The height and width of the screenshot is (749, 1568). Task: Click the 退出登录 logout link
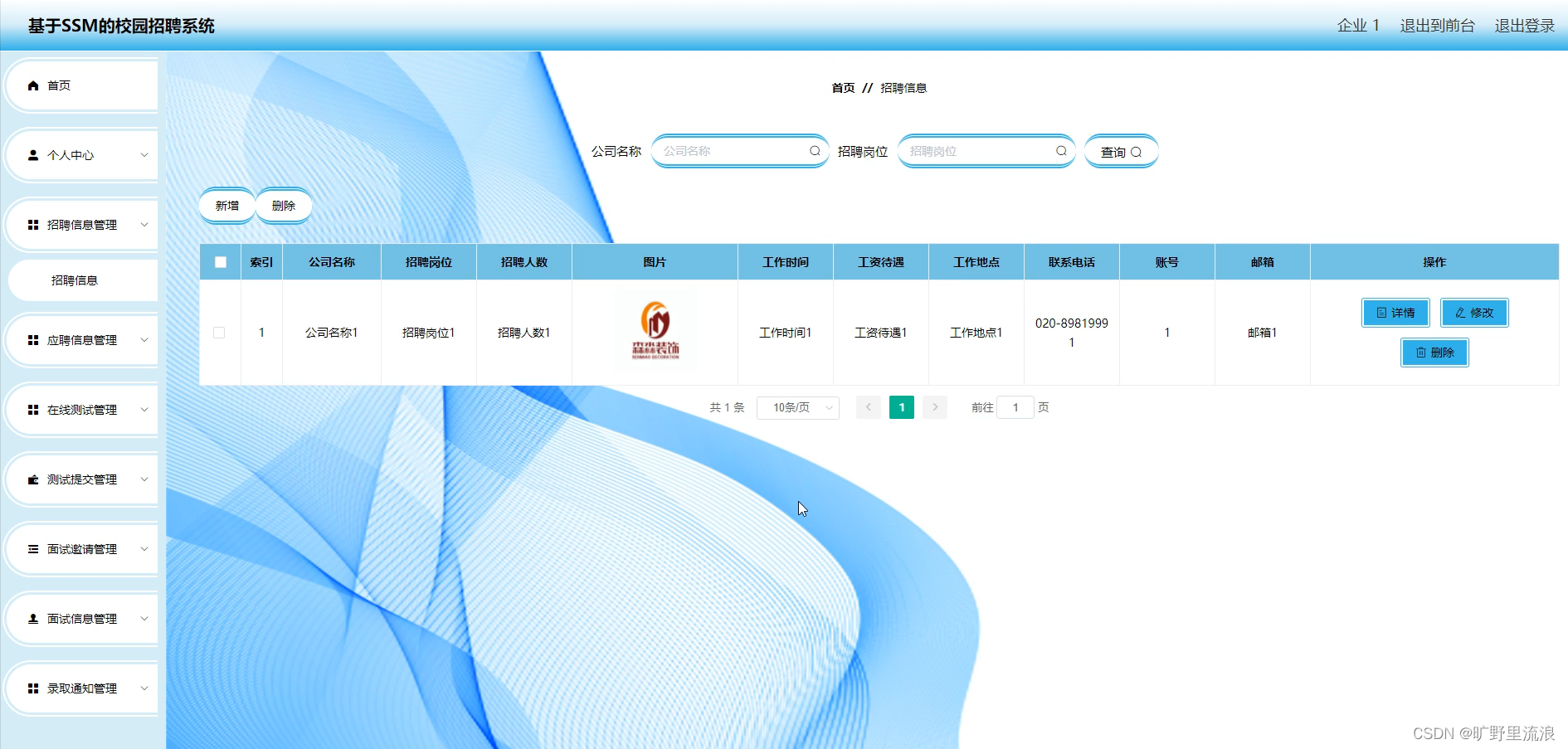pos(1524,25)
